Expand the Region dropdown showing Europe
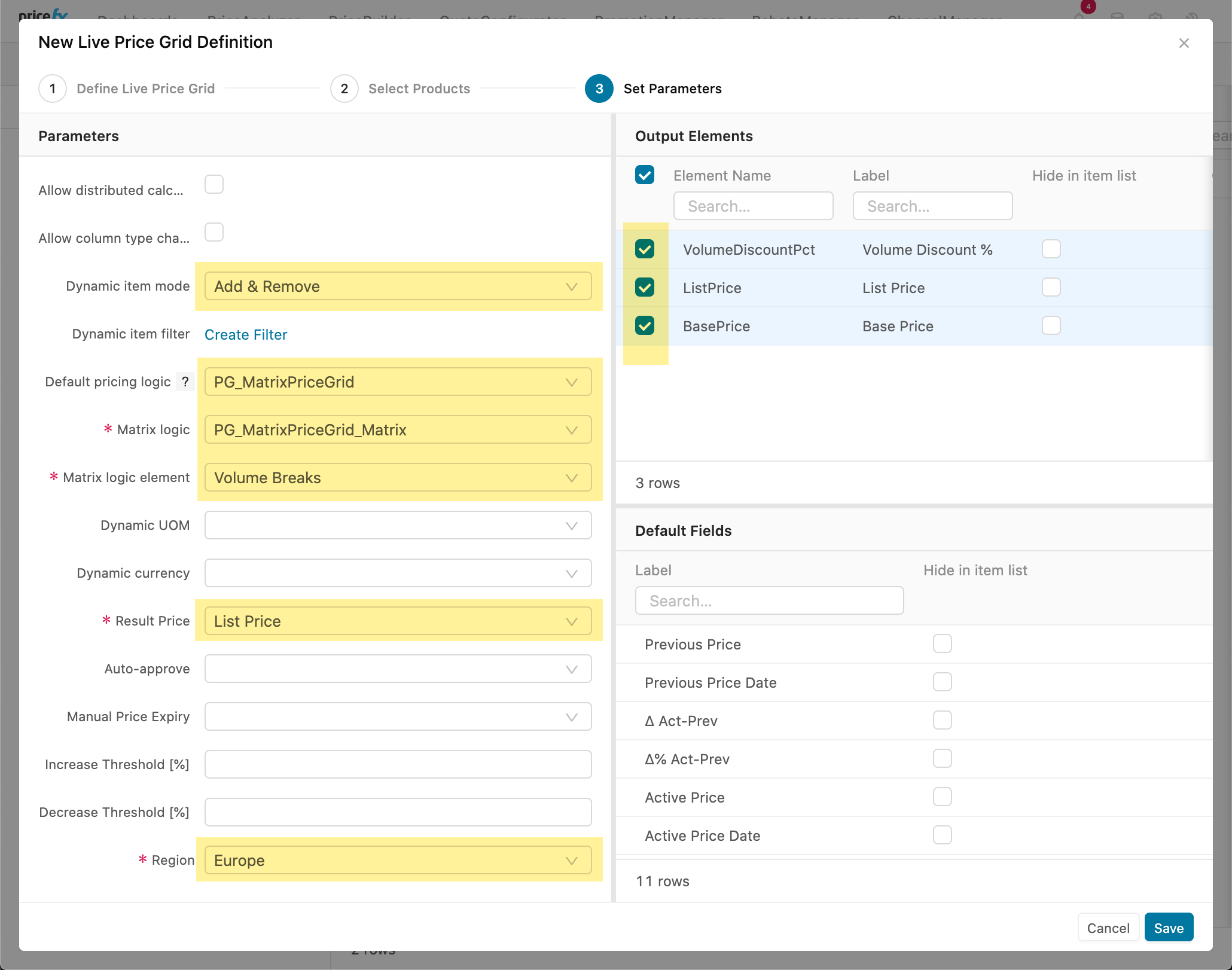This screenshot has width=1232, height=970. tap(571, 861)
